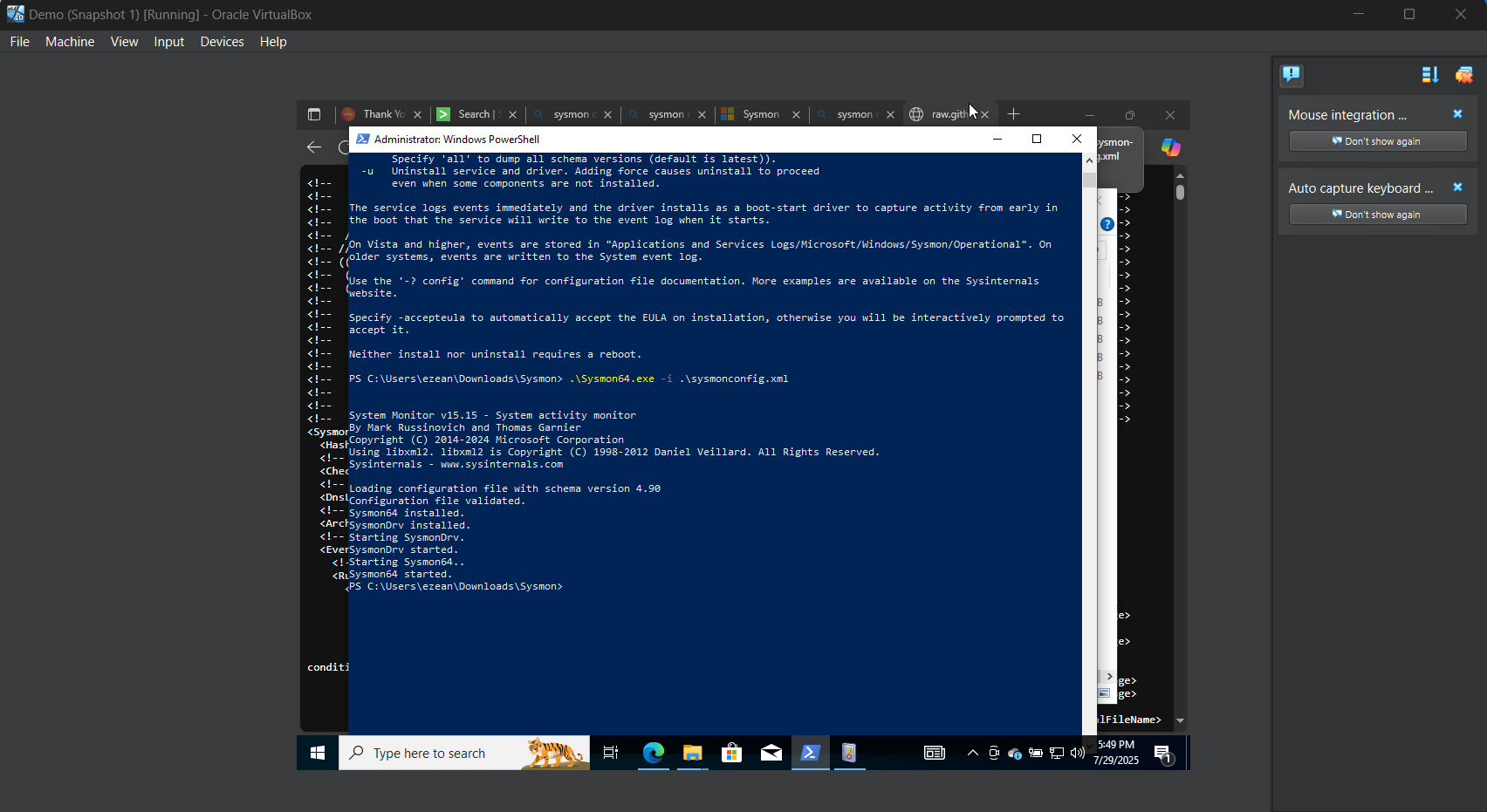Open Windows PowerShell from the taskbar
1487x812 pixels.
coord(810,753)
